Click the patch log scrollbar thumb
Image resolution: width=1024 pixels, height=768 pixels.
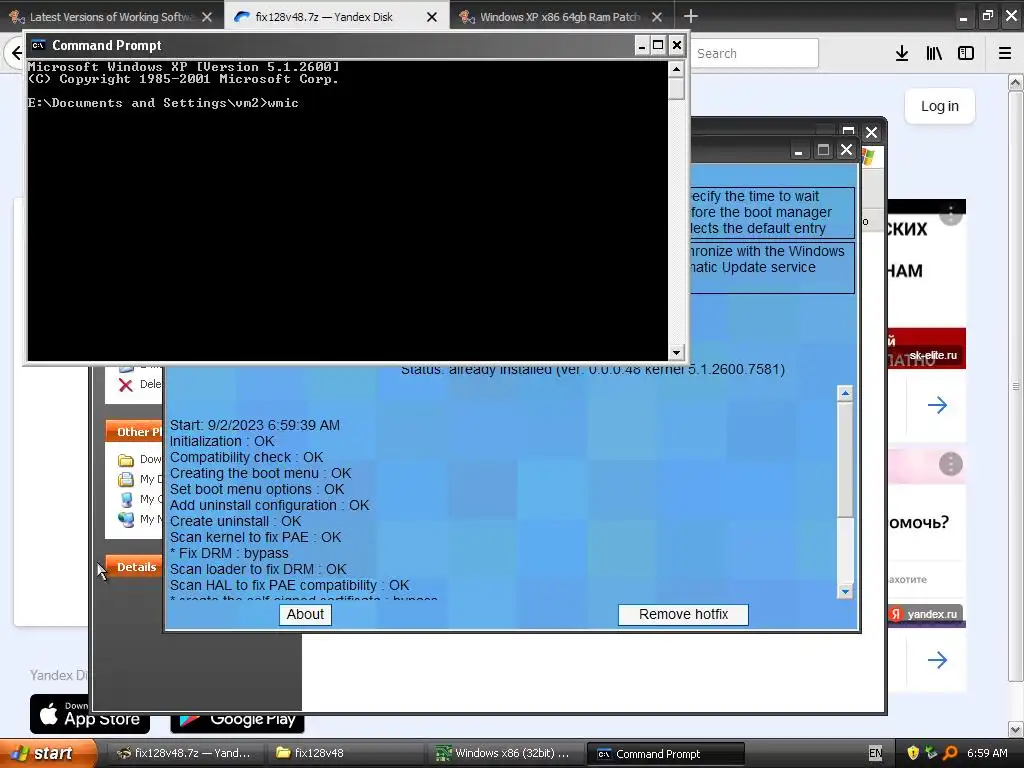(x=845, y=459)
